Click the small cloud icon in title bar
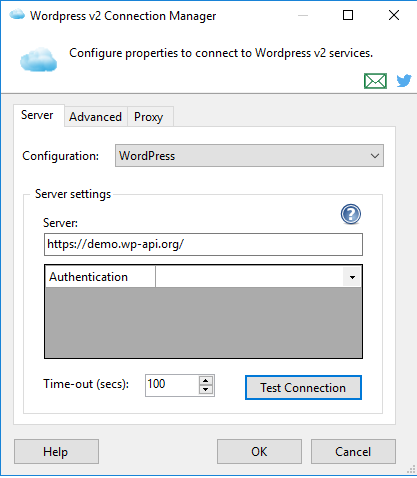 tap(17, 15)
